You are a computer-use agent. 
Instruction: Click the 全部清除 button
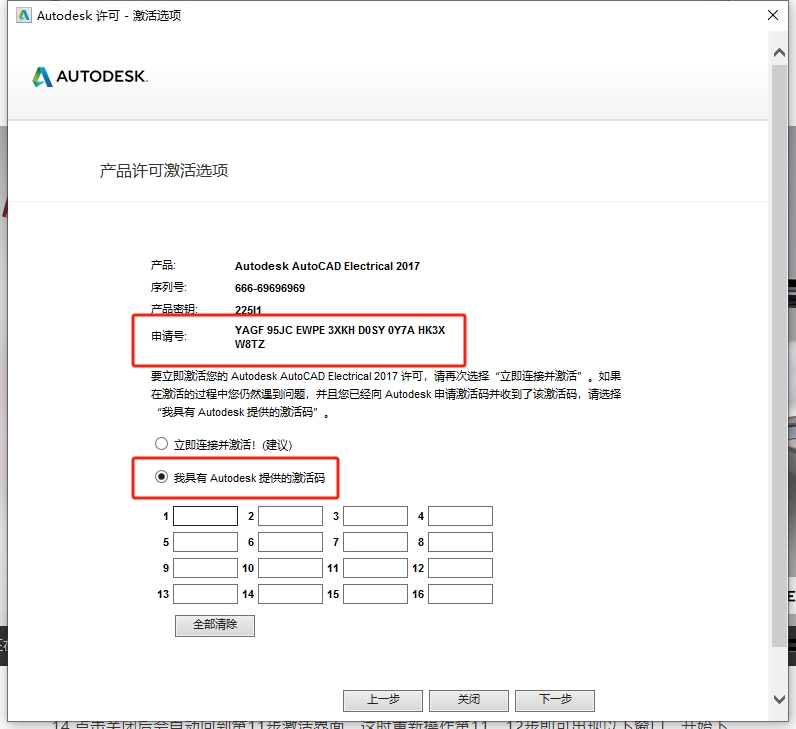[x=215, y=625]
